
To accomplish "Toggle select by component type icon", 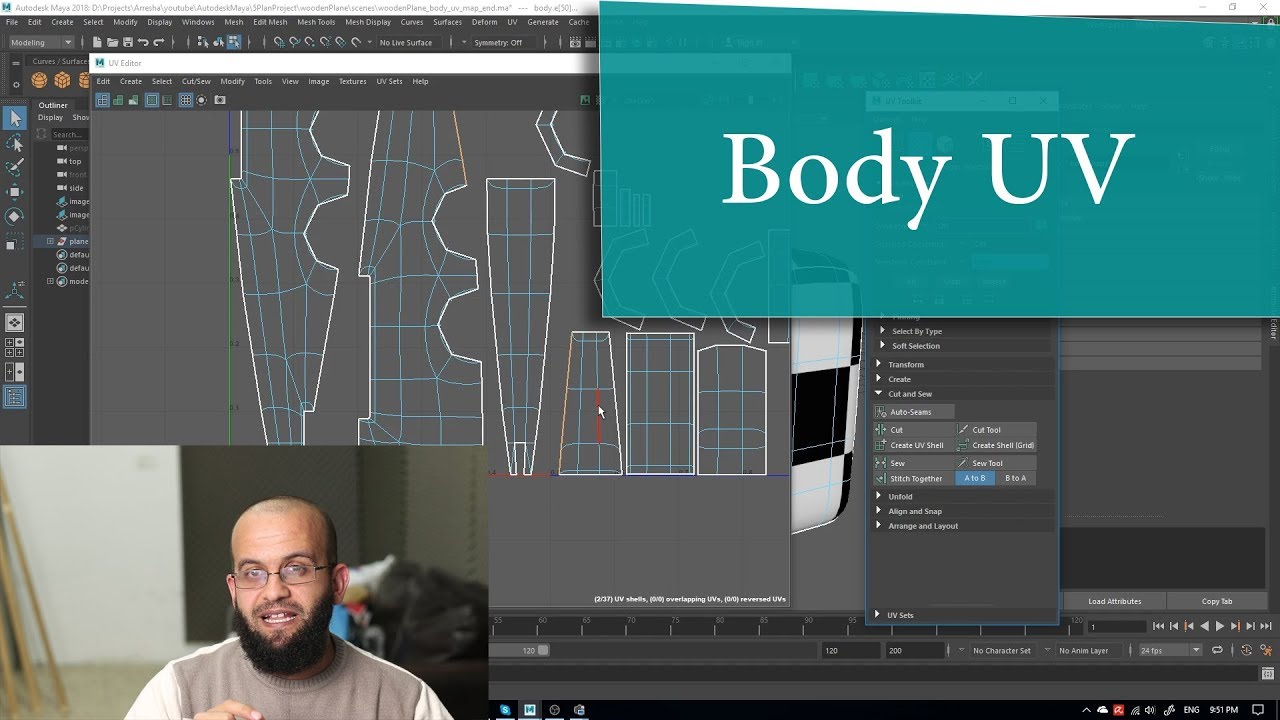I will tap(234, 42).
